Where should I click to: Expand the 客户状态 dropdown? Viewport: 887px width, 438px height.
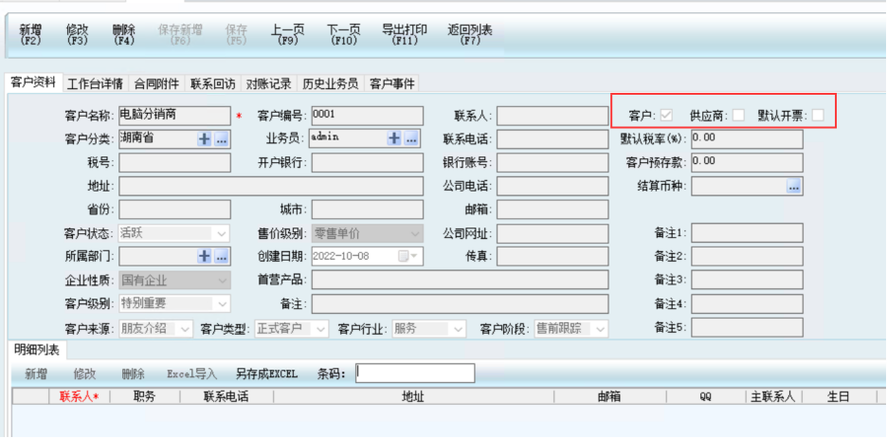221,233
